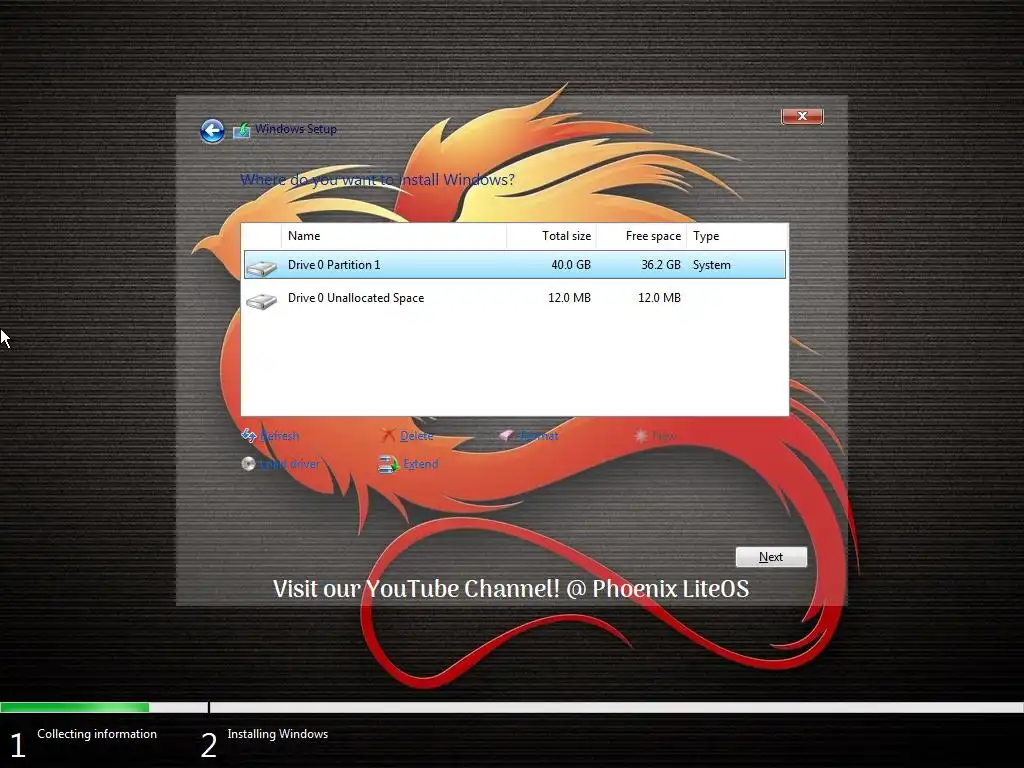Viewport: 1024px width, 768px height.
Task: Click the disc icon for Load driver
Action: click(x=248, y=464)
